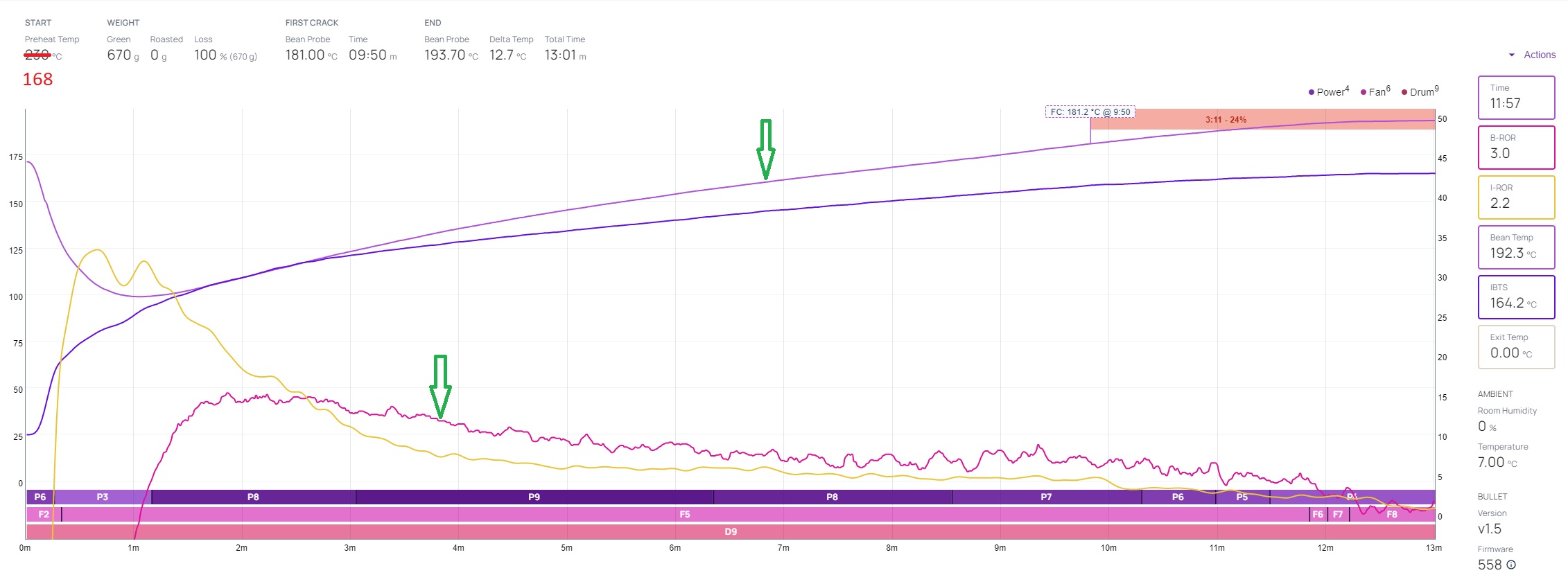Click the D9 drum speed bar

click(731, 531)
